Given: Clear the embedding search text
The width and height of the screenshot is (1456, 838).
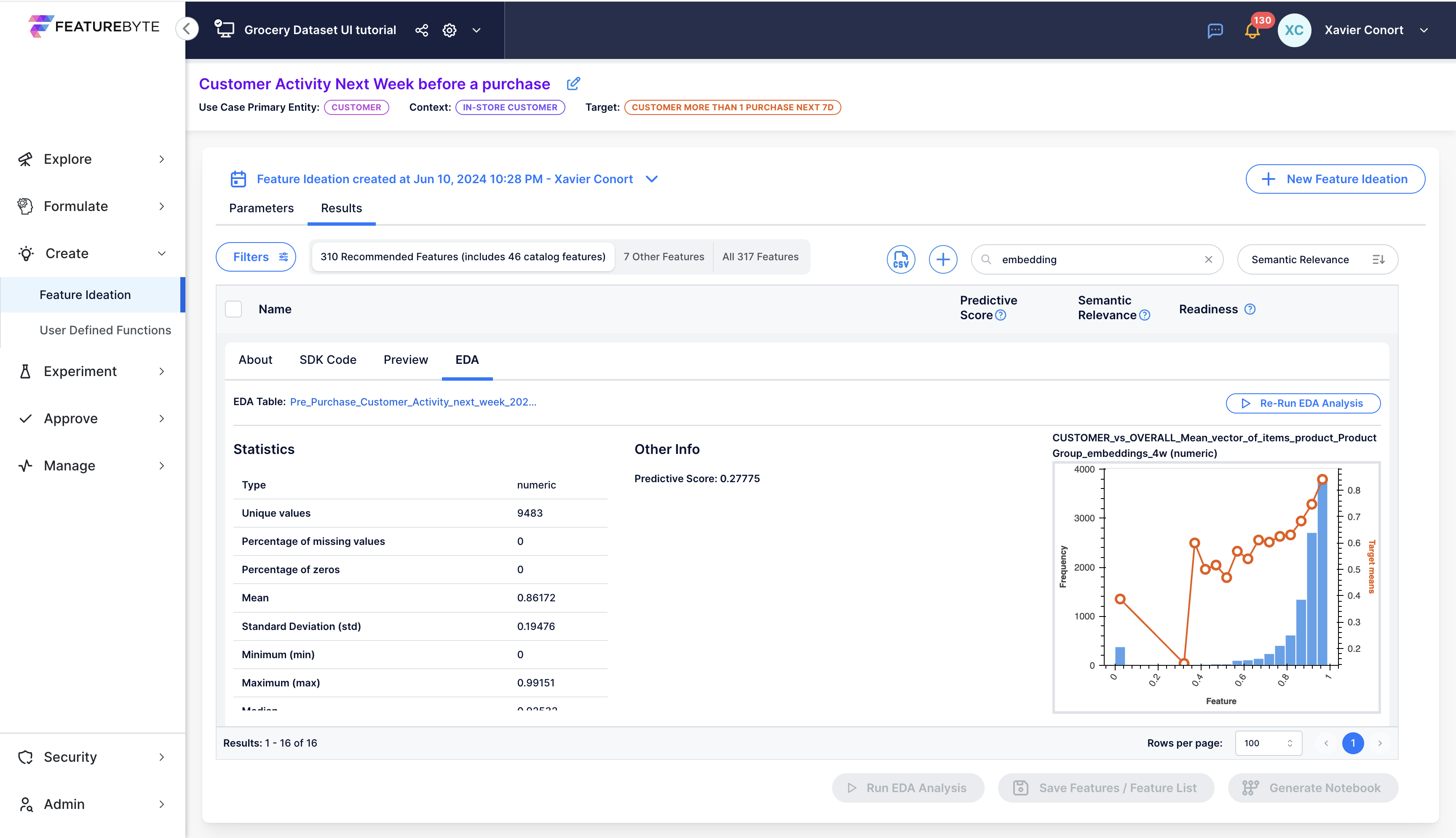Looking at the screenshot, I should tap(1208, 259).
